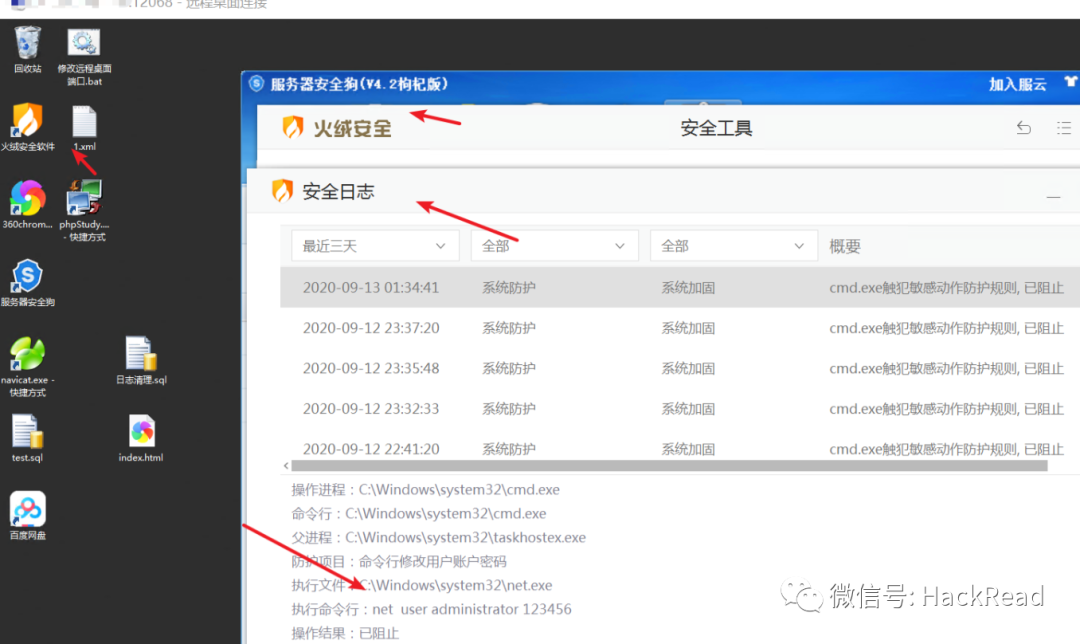
Task: Select log entry 2020-09-12 22:41:20
Action: point(680,448)
